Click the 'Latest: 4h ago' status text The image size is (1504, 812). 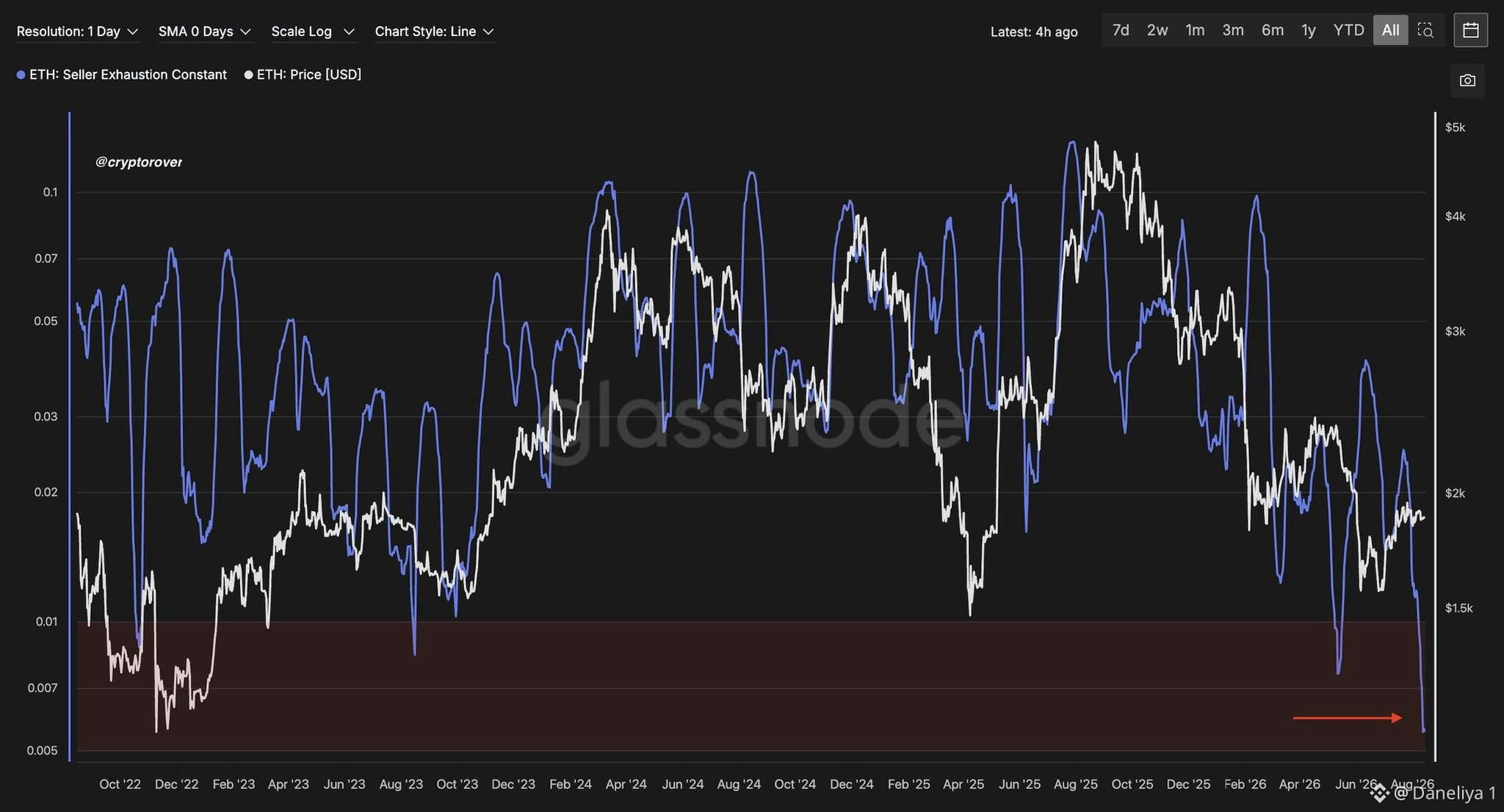pyautogui.click(x=1034, y=32)
